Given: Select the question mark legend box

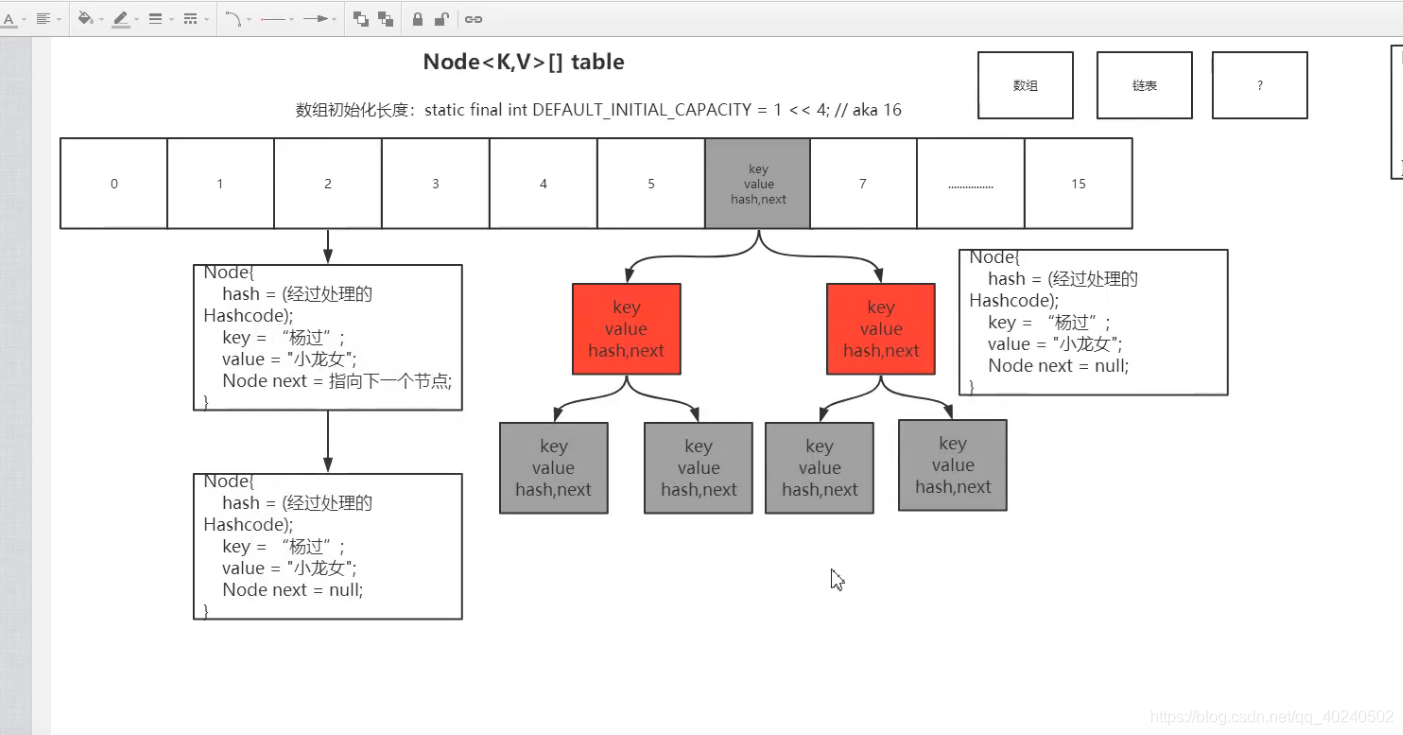Looking at the screenshot, I should pos(1260,86).
